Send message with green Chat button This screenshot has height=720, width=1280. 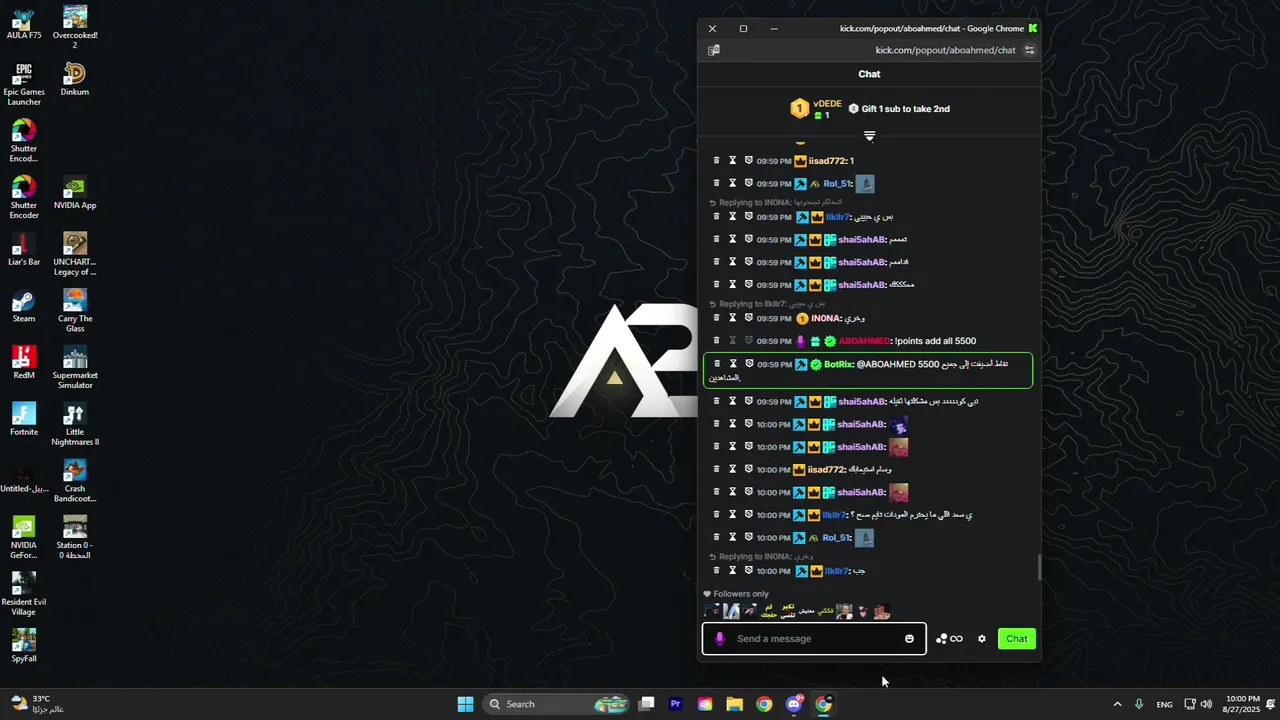click(x=1017, y=639)
